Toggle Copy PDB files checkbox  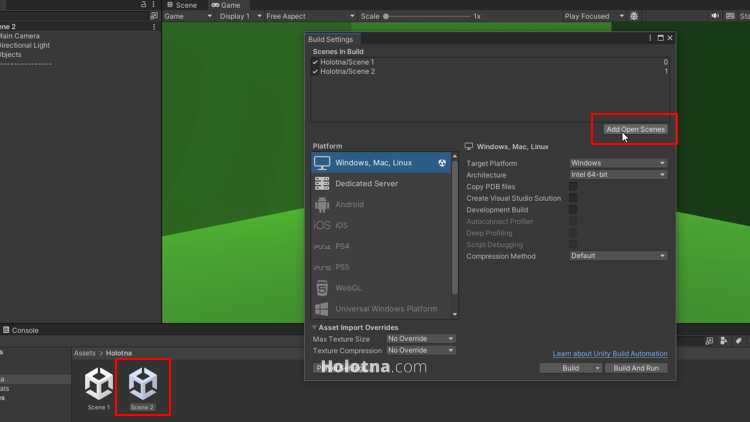(573, 187)
